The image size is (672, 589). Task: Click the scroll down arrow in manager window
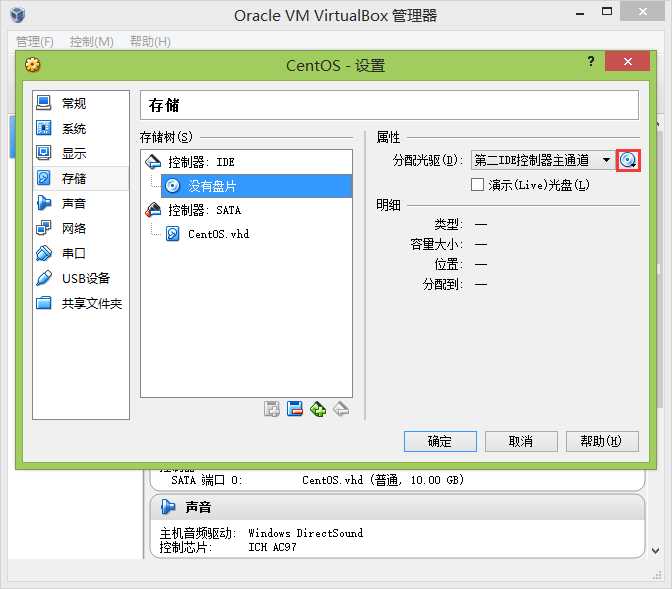click(x=655, y=550)
